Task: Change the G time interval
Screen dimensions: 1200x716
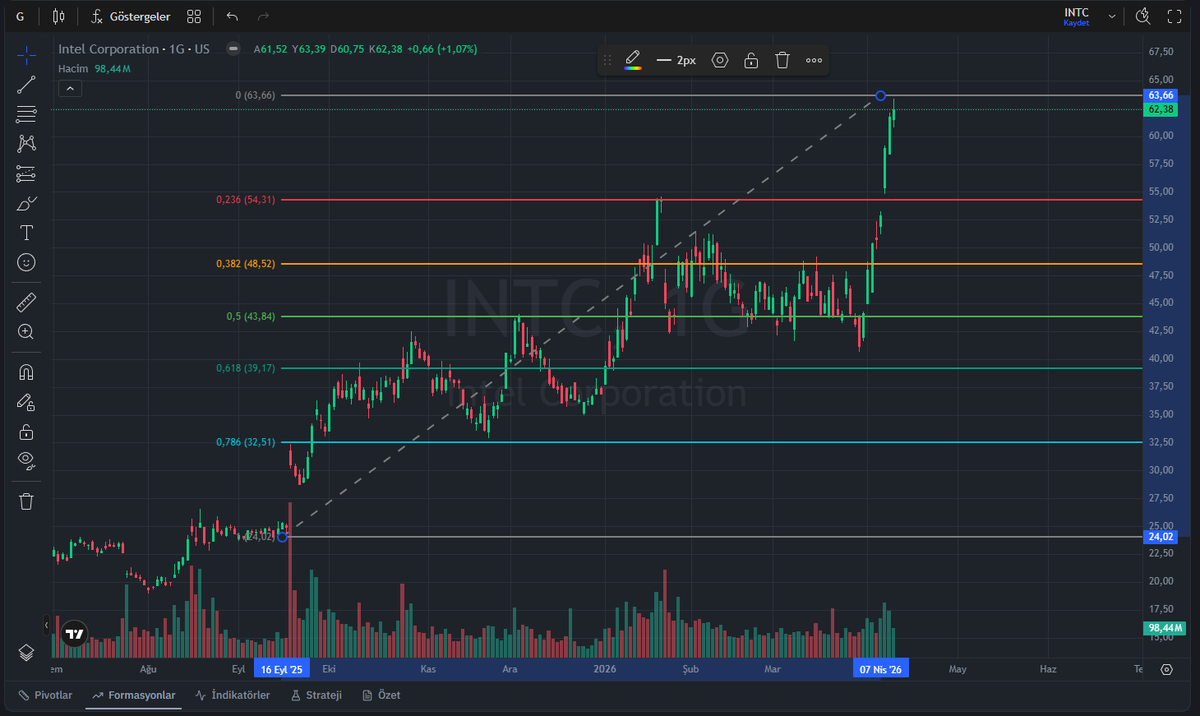Action: click(x=20, y=17)
